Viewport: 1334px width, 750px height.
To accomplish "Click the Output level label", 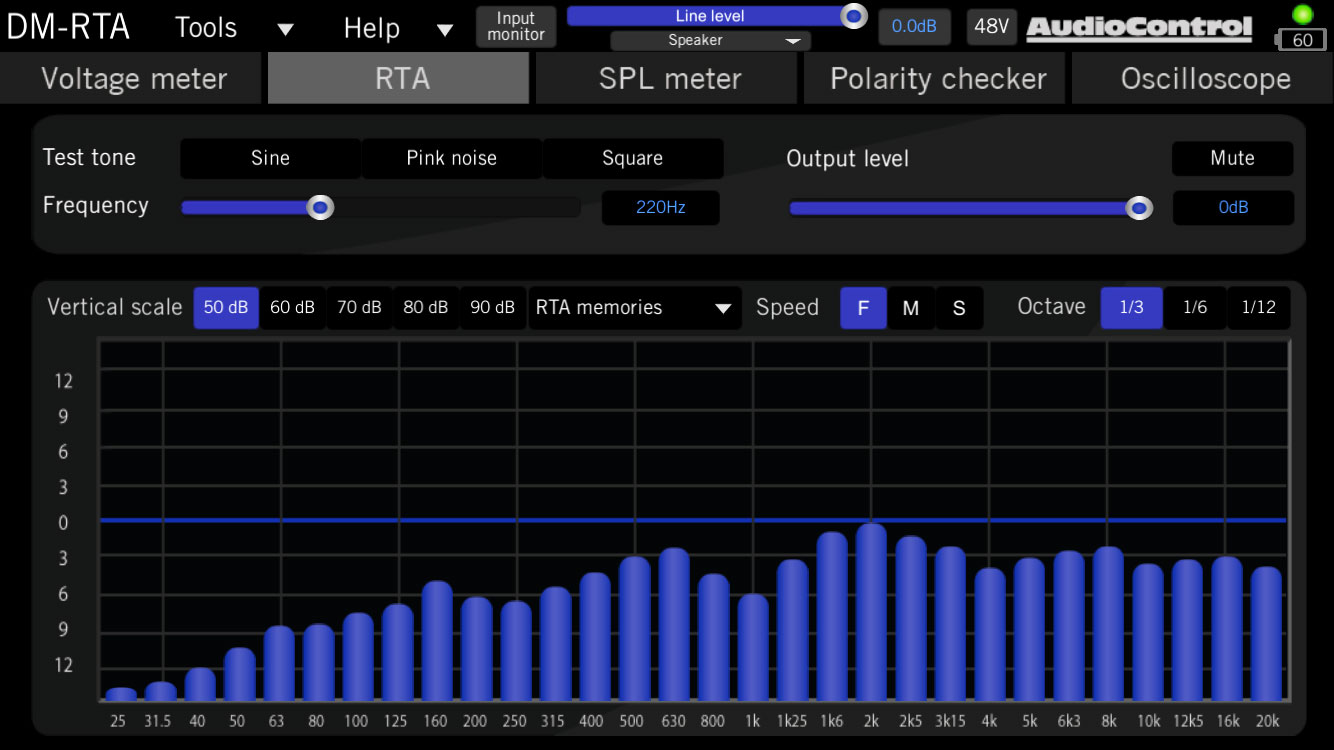I will point(847,158).
